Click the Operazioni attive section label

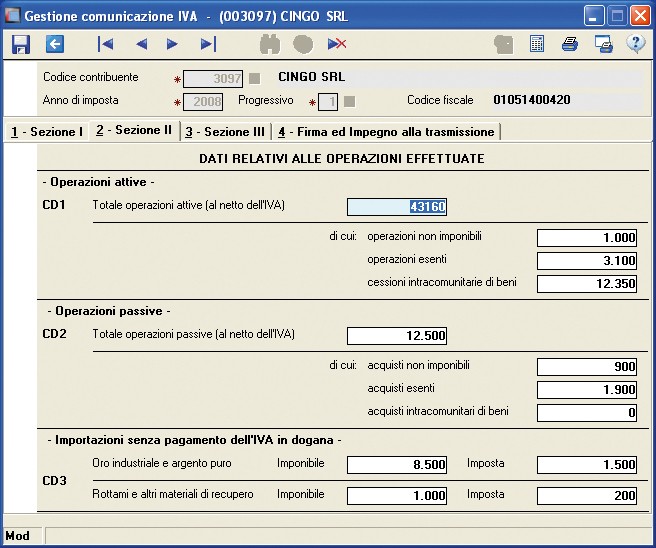point(98,182)
